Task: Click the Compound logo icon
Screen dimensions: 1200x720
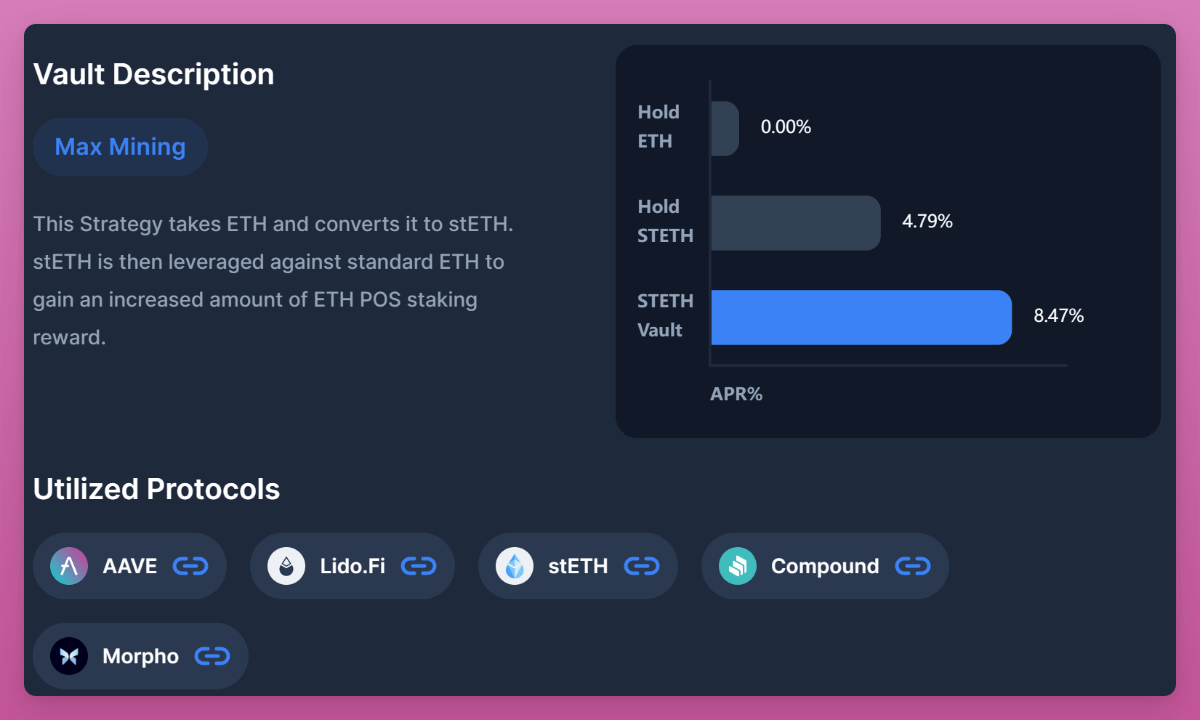Action: [x=738, y=566]
